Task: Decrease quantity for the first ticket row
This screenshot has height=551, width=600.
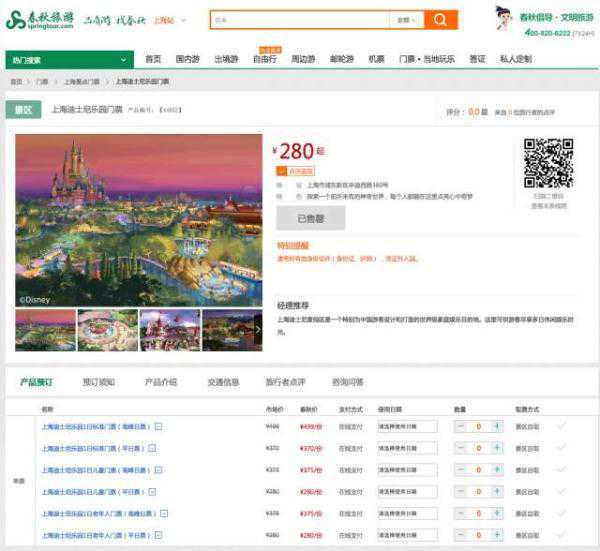Action: pyautogui.click(x=461, y=426)
